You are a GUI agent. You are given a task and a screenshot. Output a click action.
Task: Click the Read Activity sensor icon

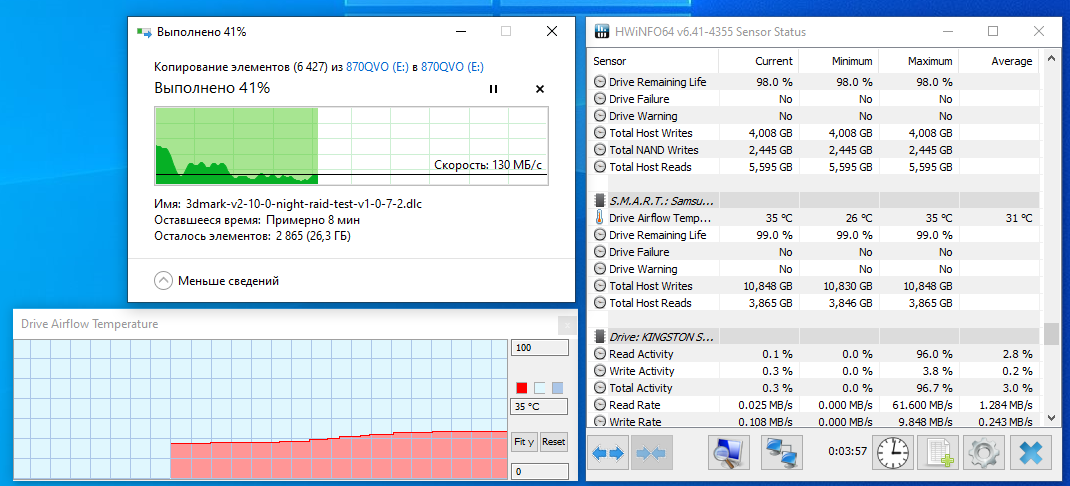click(x=600, y=354)
